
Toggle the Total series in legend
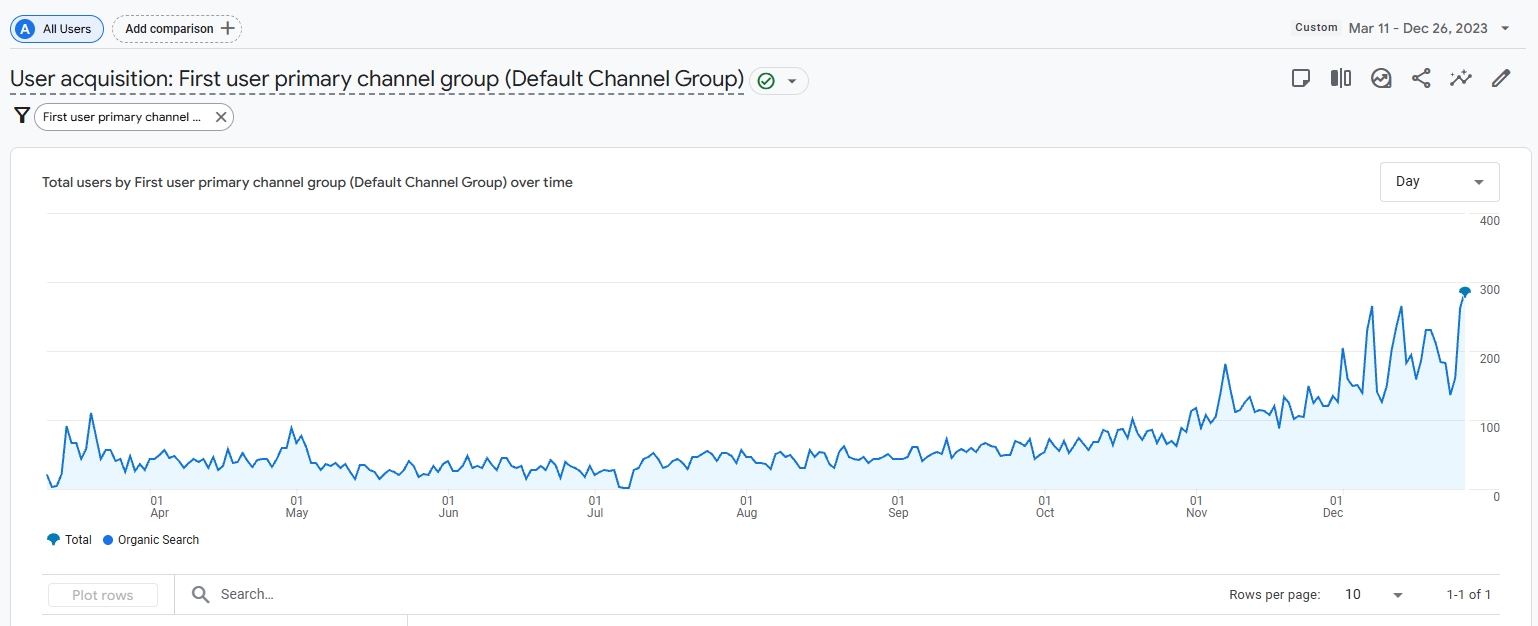(69, 540)
